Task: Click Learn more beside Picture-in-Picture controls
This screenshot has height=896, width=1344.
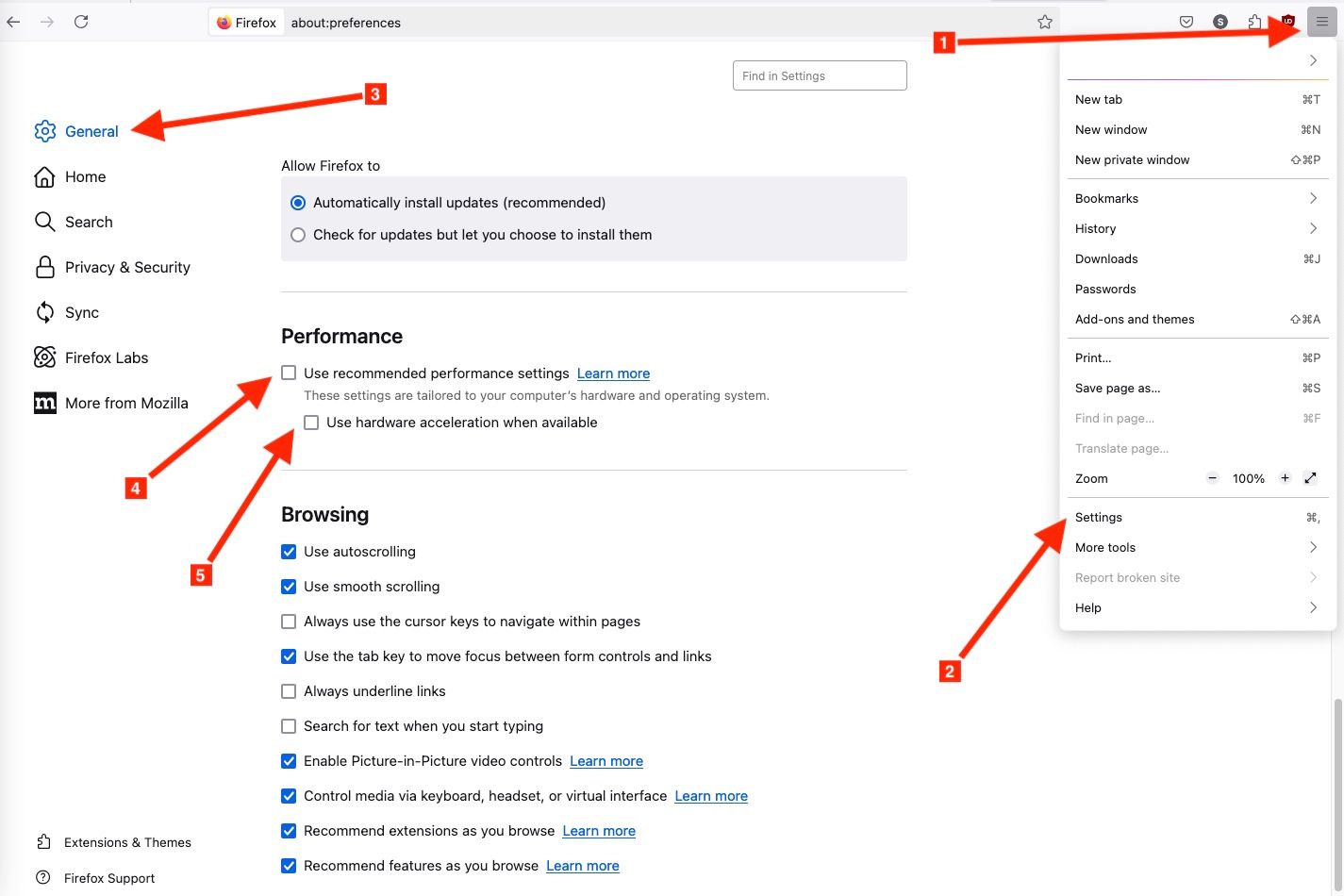Action: point(606,761)
